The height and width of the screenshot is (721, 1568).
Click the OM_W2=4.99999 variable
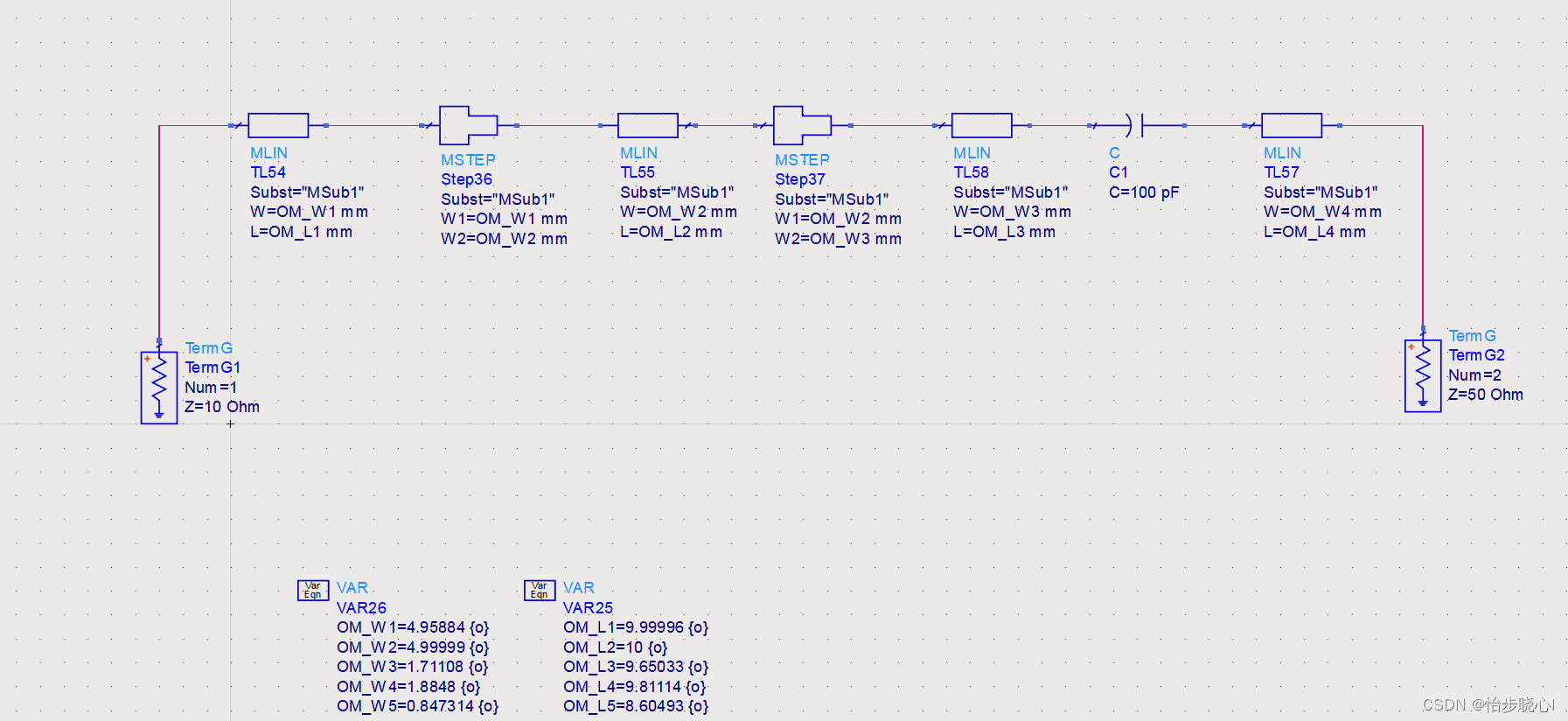tap(413, 647)
